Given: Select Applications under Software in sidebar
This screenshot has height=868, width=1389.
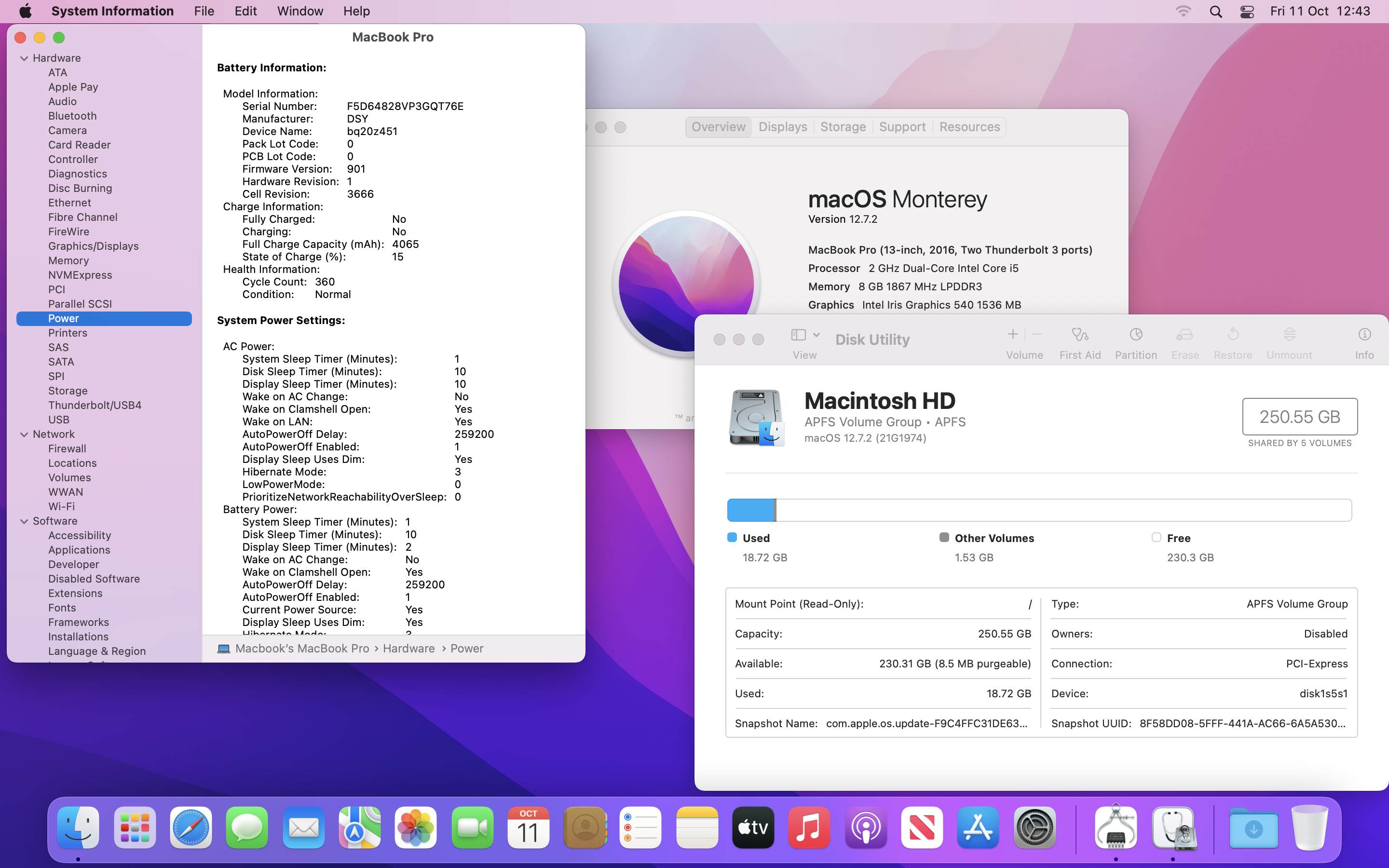Looking at the screenshot, I should click(x=79, y=550).
